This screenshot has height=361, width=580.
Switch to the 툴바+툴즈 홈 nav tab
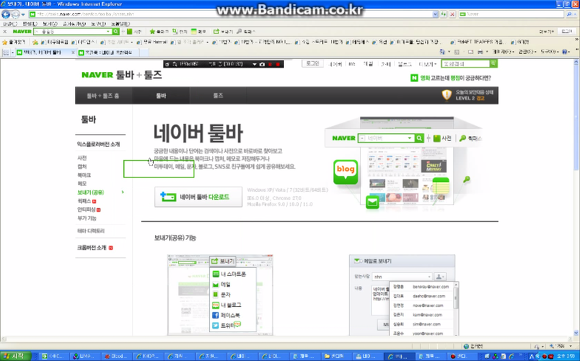103,95
